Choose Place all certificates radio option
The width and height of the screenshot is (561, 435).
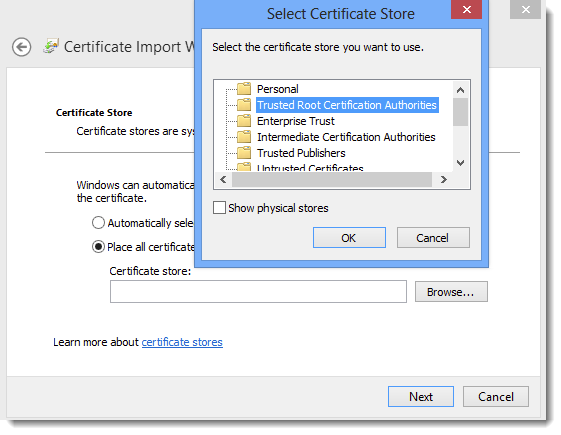coord(98,246)
